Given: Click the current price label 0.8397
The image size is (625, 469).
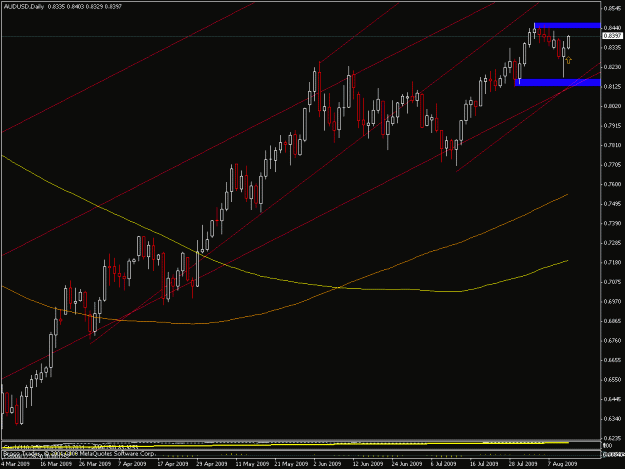Looking at the screenshot, I should pyautogui.click(x=612, y=36).
